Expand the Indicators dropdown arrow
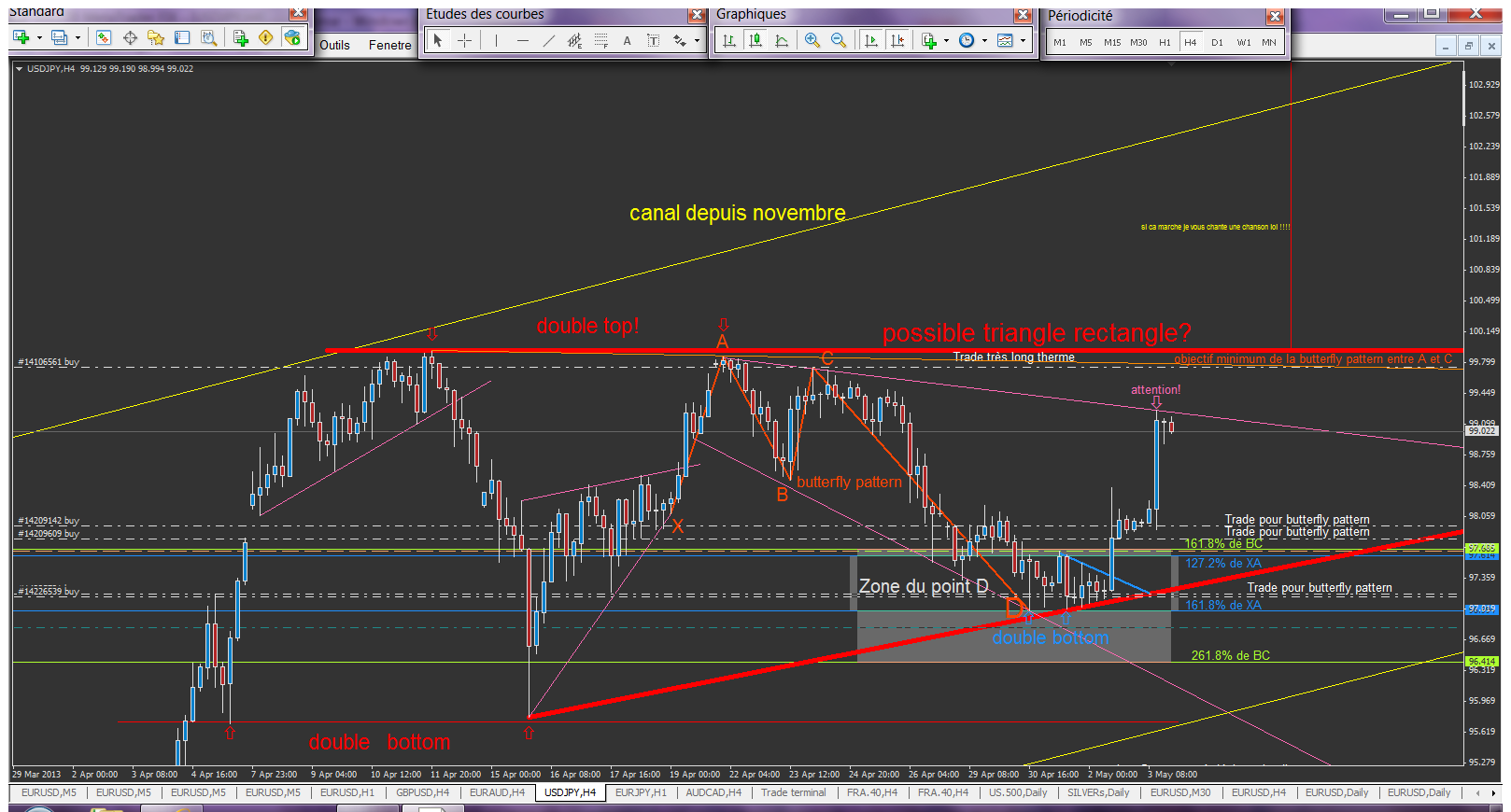Image resolution: width=1511 pixels, height=812 pixels. pyautogui.click(x=946, y=41)
